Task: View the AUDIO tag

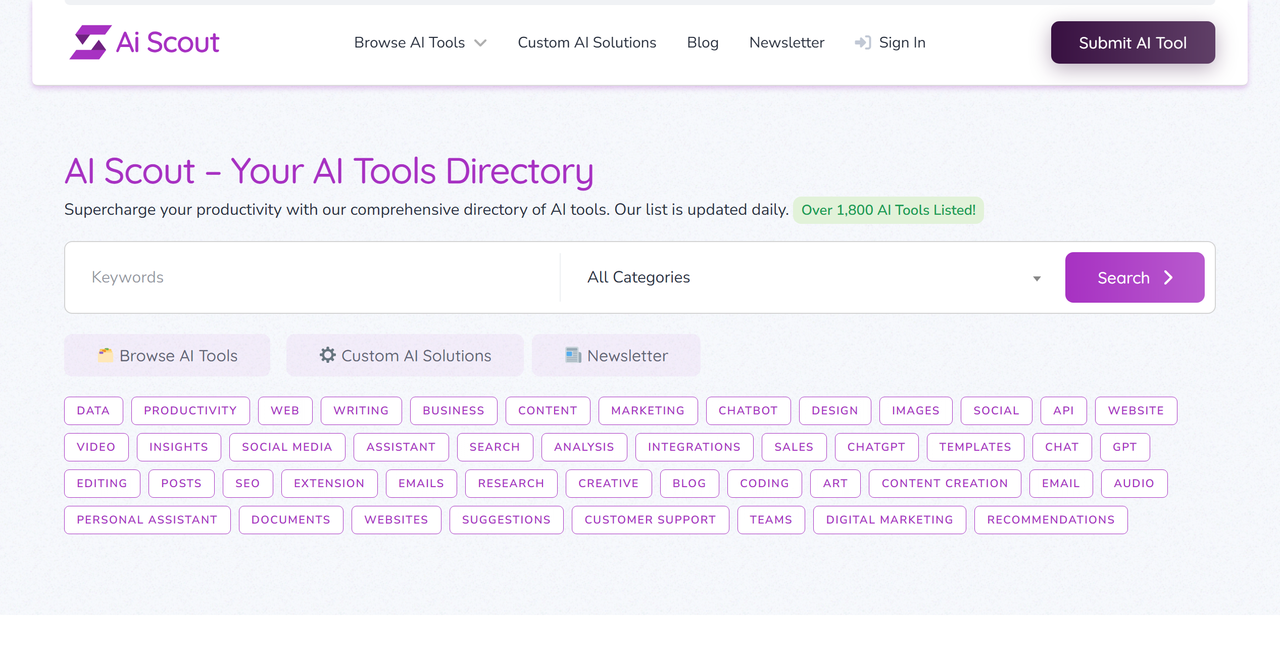Action: 1134,483
